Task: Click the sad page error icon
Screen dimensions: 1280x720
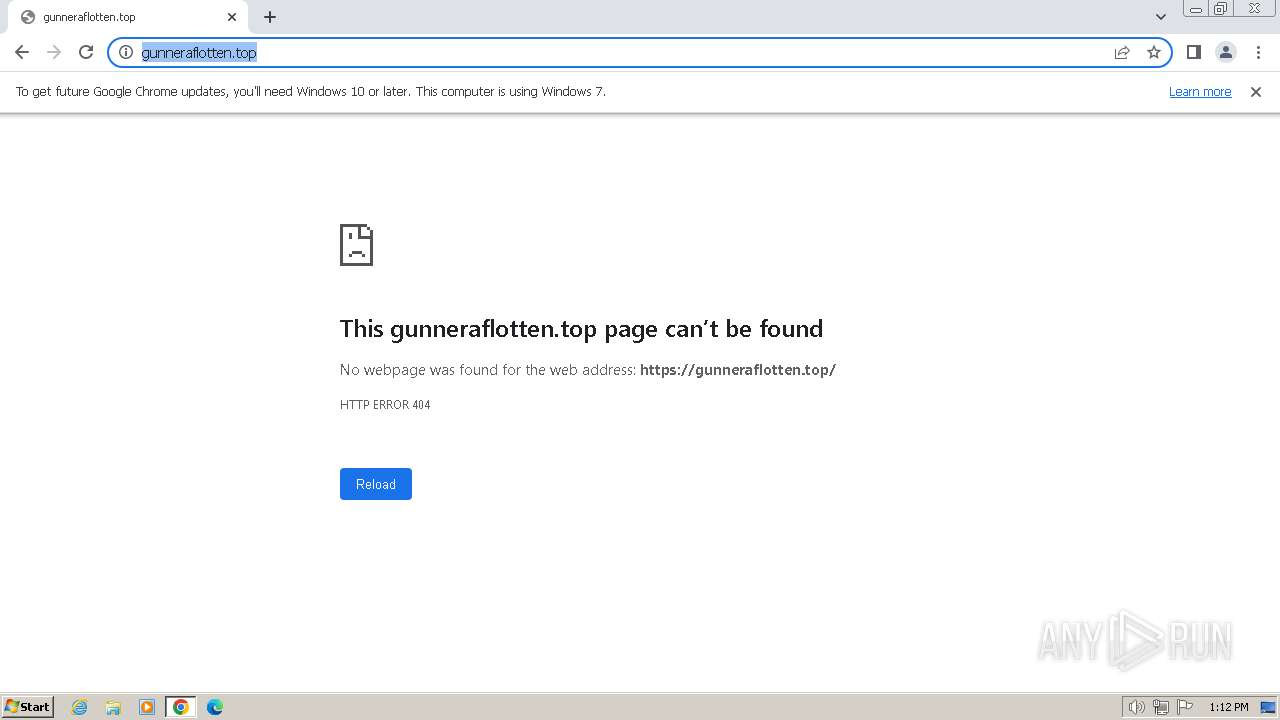Action: pyautogui.click(x=357, y=245)
